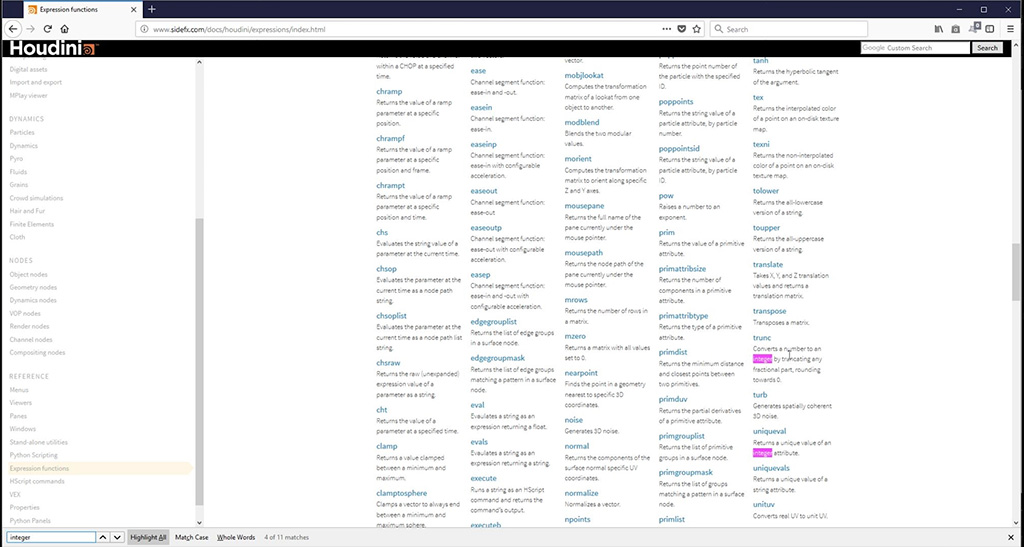Reload the page with the refresh icon
This screenshot has width=1024, height=547.
(49, 29)
